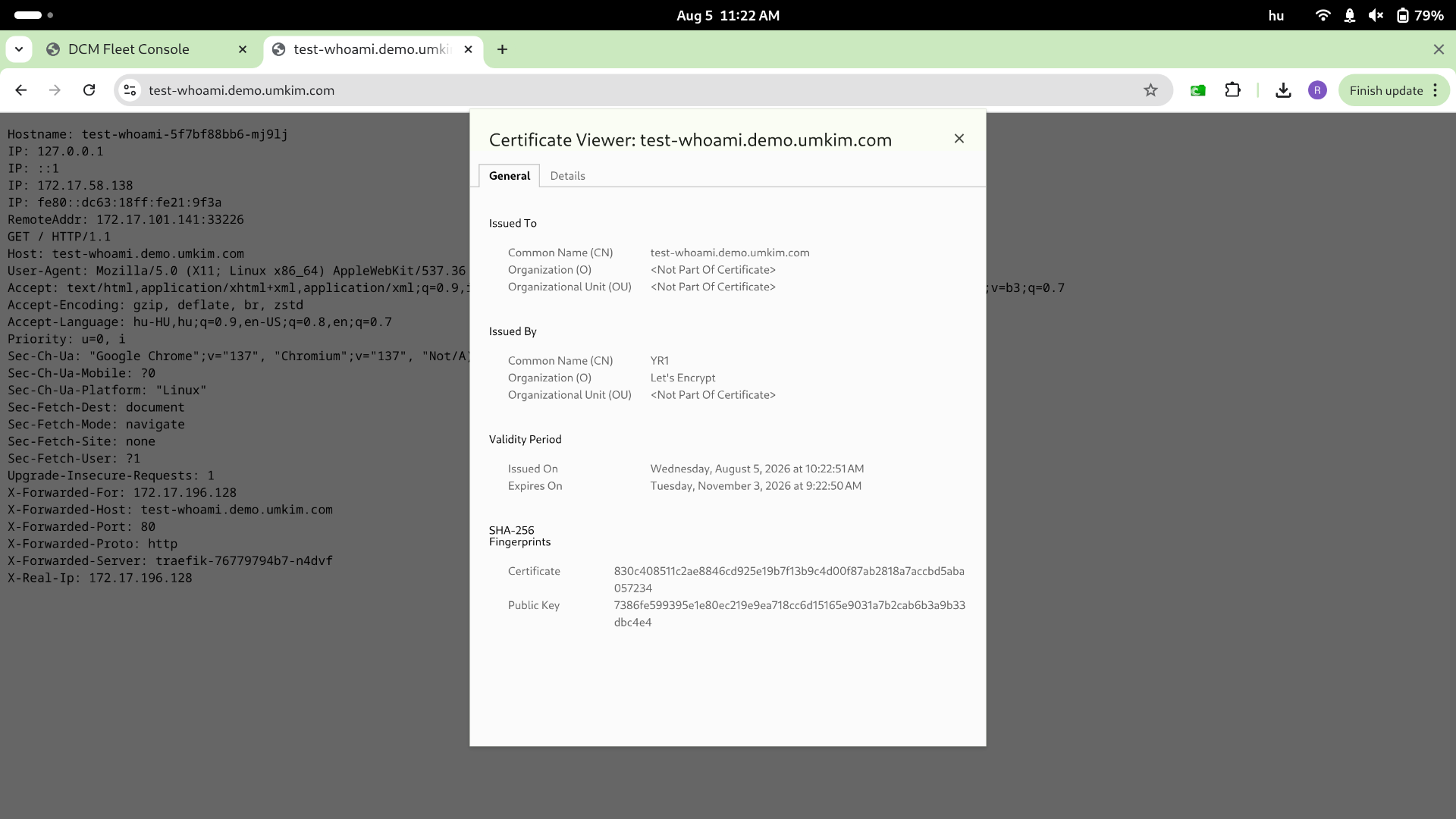The image size is (1456, 819).
Task: Go back to previous page
Action: pos(21,90)
